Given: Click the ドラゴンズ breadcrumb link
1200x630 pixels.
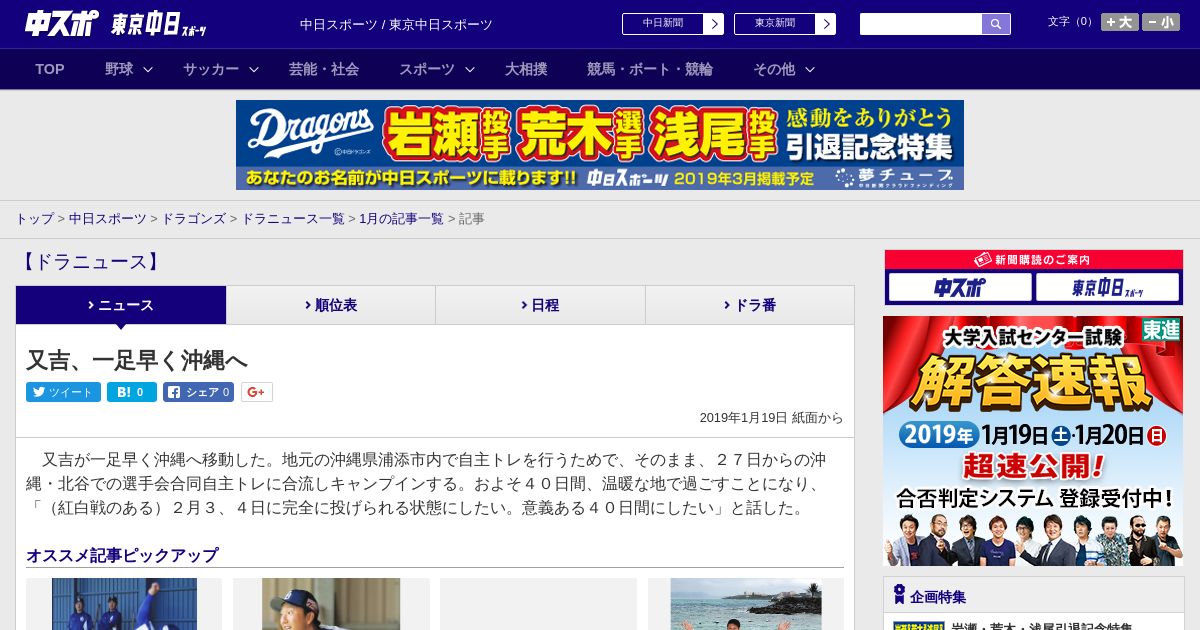Looking at the screenshot, I should (193, 219).
